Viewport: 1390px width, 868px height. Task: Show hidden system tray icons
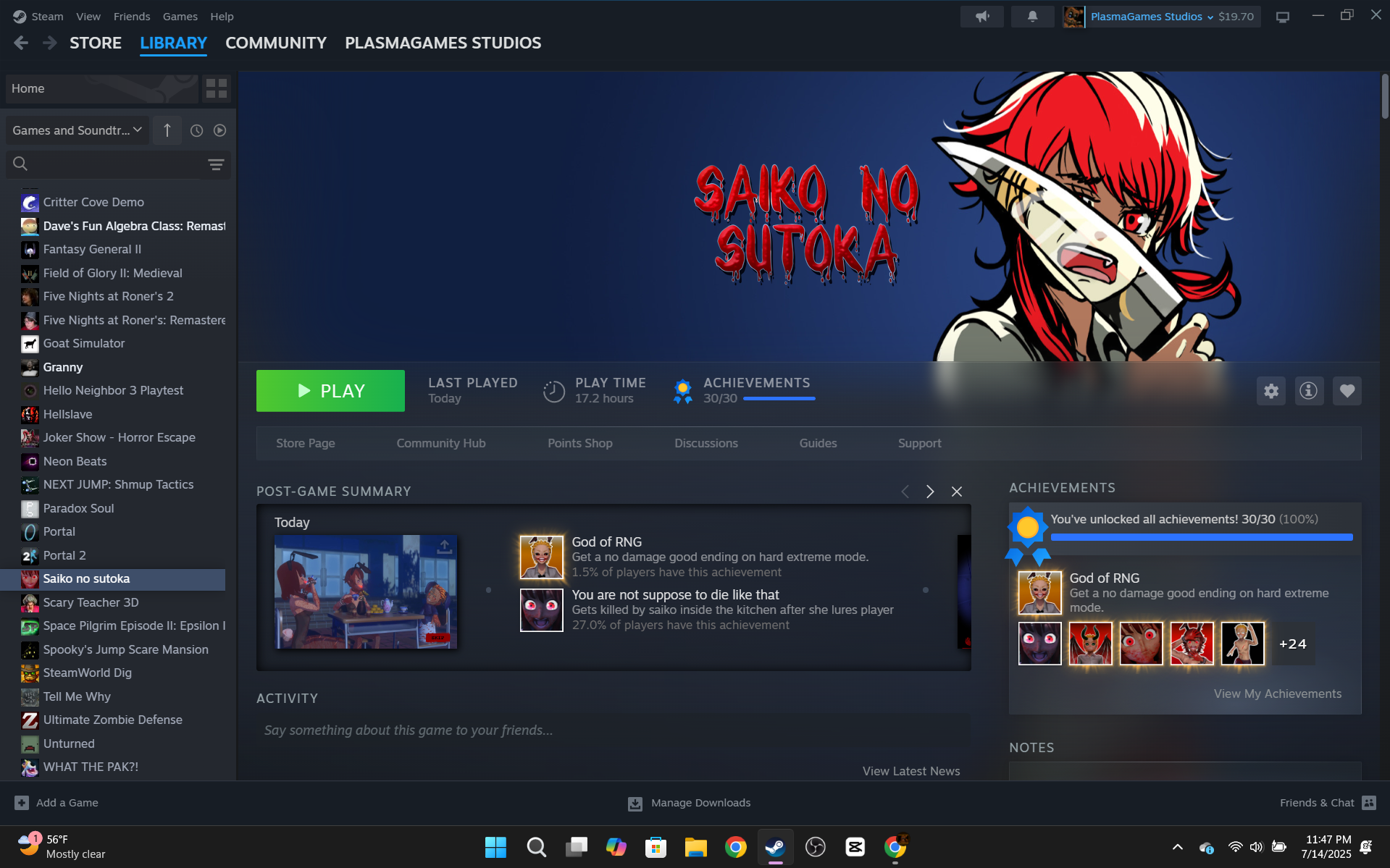point(1177,847)
